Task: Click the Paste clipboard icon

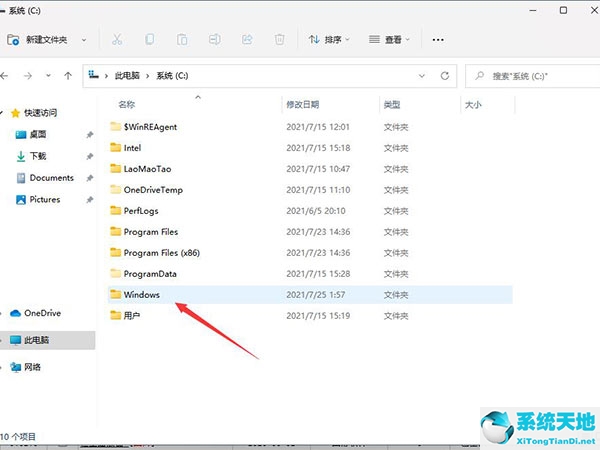Action: [182, 39]
